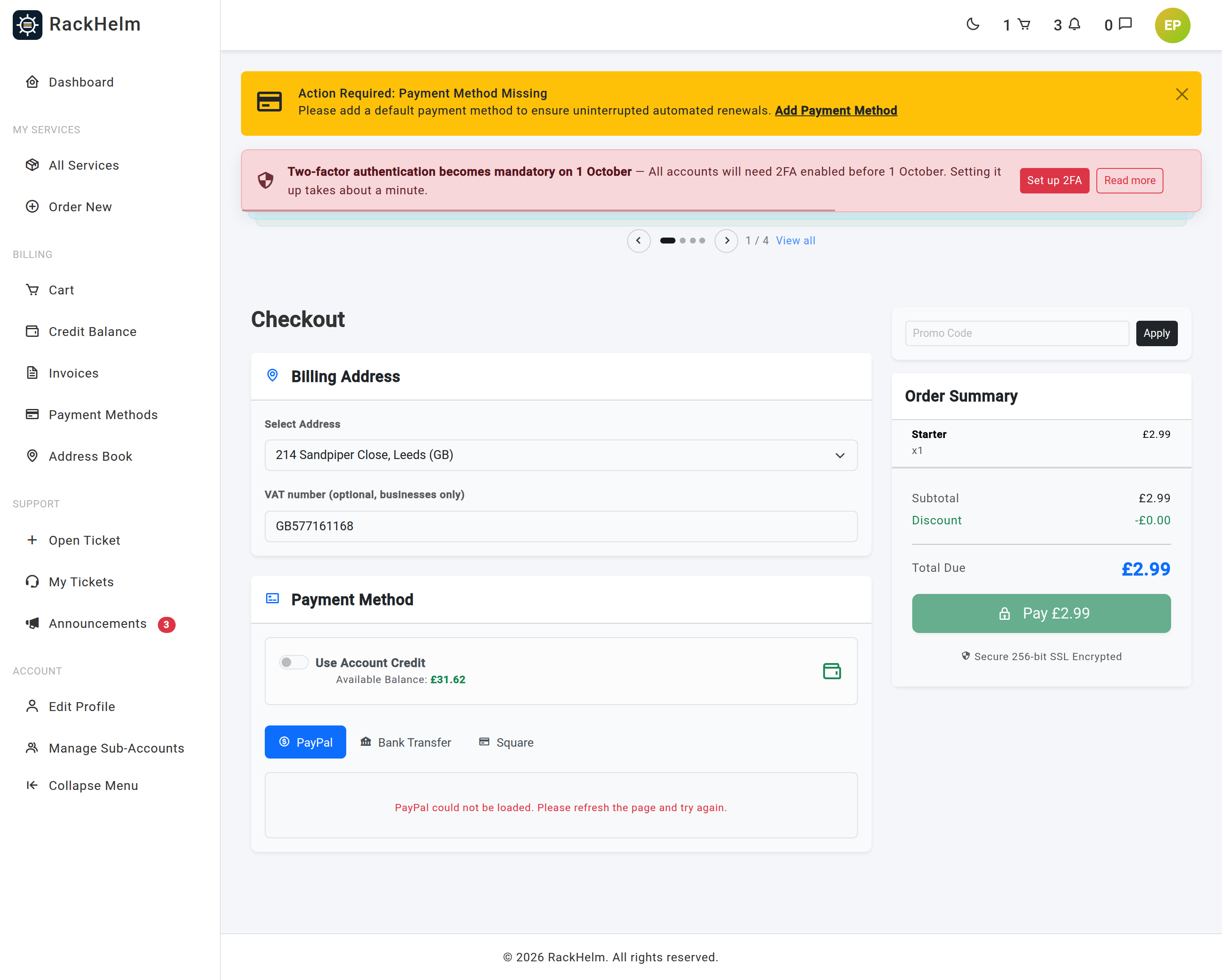Click the Set up 2FA button

(1054, 180)
